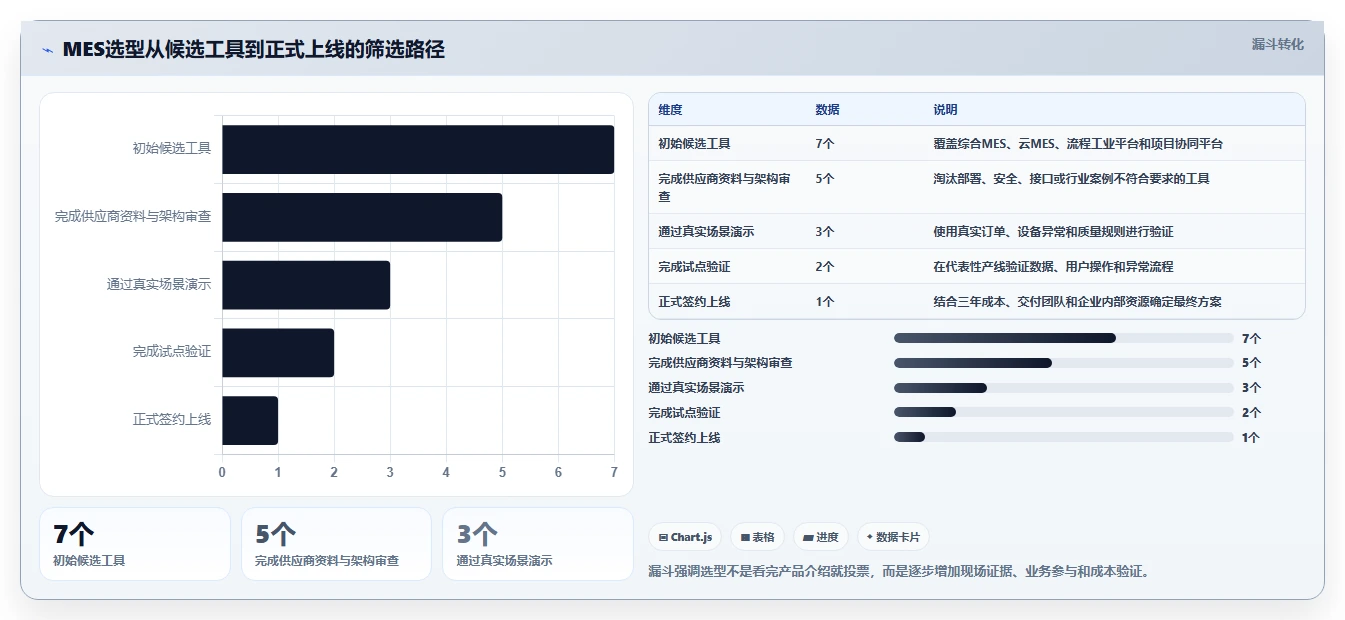Click the 正式签约上线 chart bar
Viewport: 1345px width, 620px height.
(x=250, y=421)
